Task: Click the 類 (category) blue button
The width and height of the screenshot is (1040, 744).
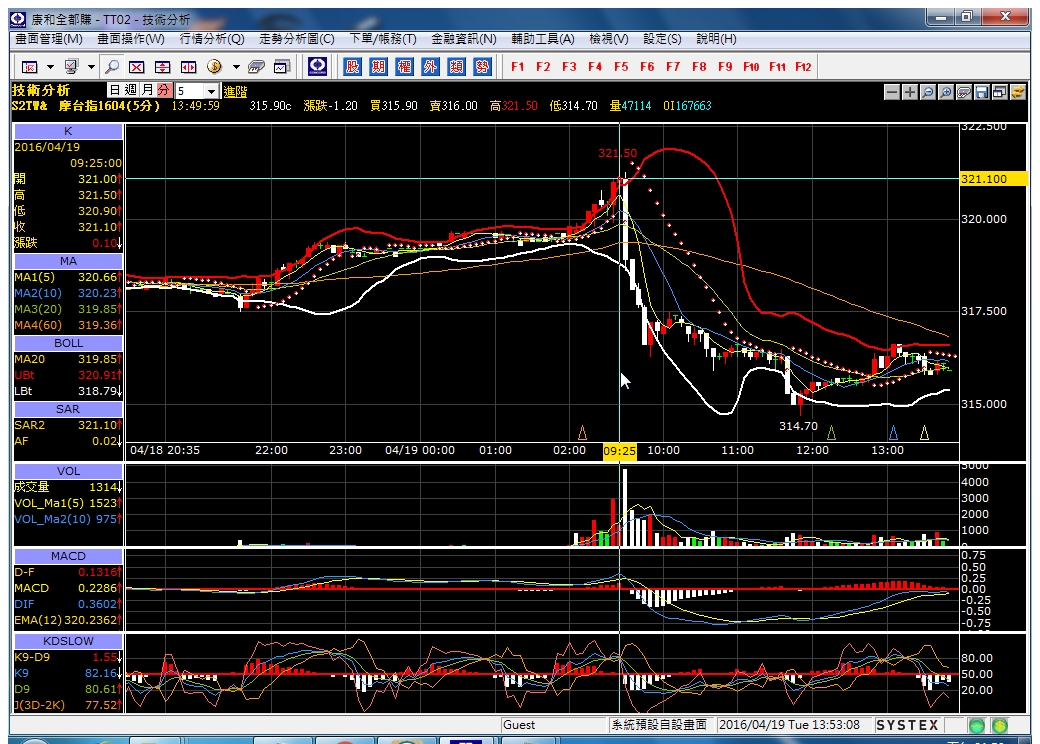Action: coord(456,66)
